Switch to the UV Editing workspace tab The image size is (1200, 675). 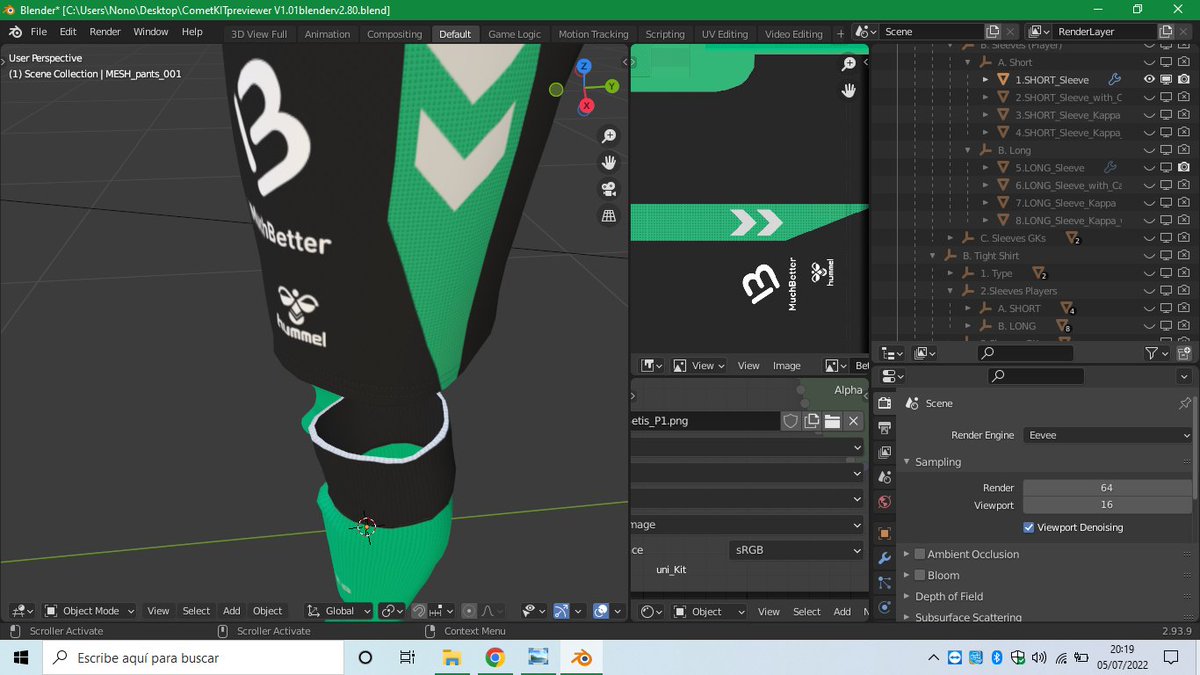(724, 34)
